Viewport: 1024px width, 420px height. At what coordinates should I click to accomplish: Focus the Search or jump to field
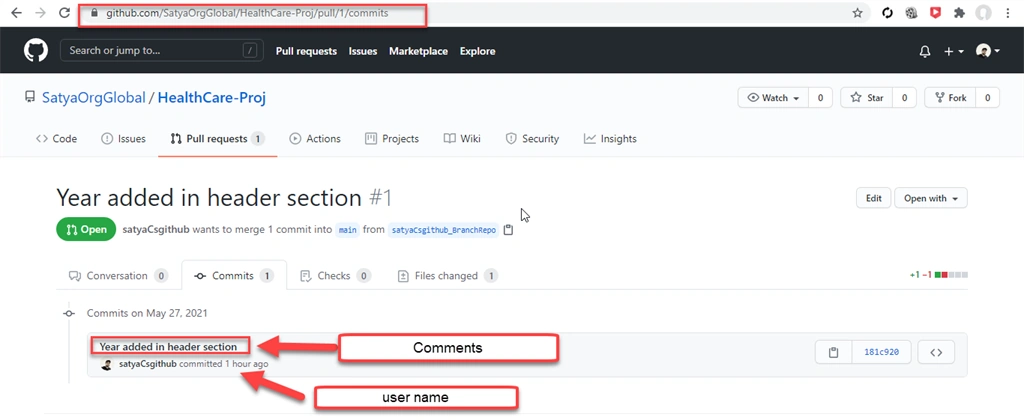coord(162,50)
